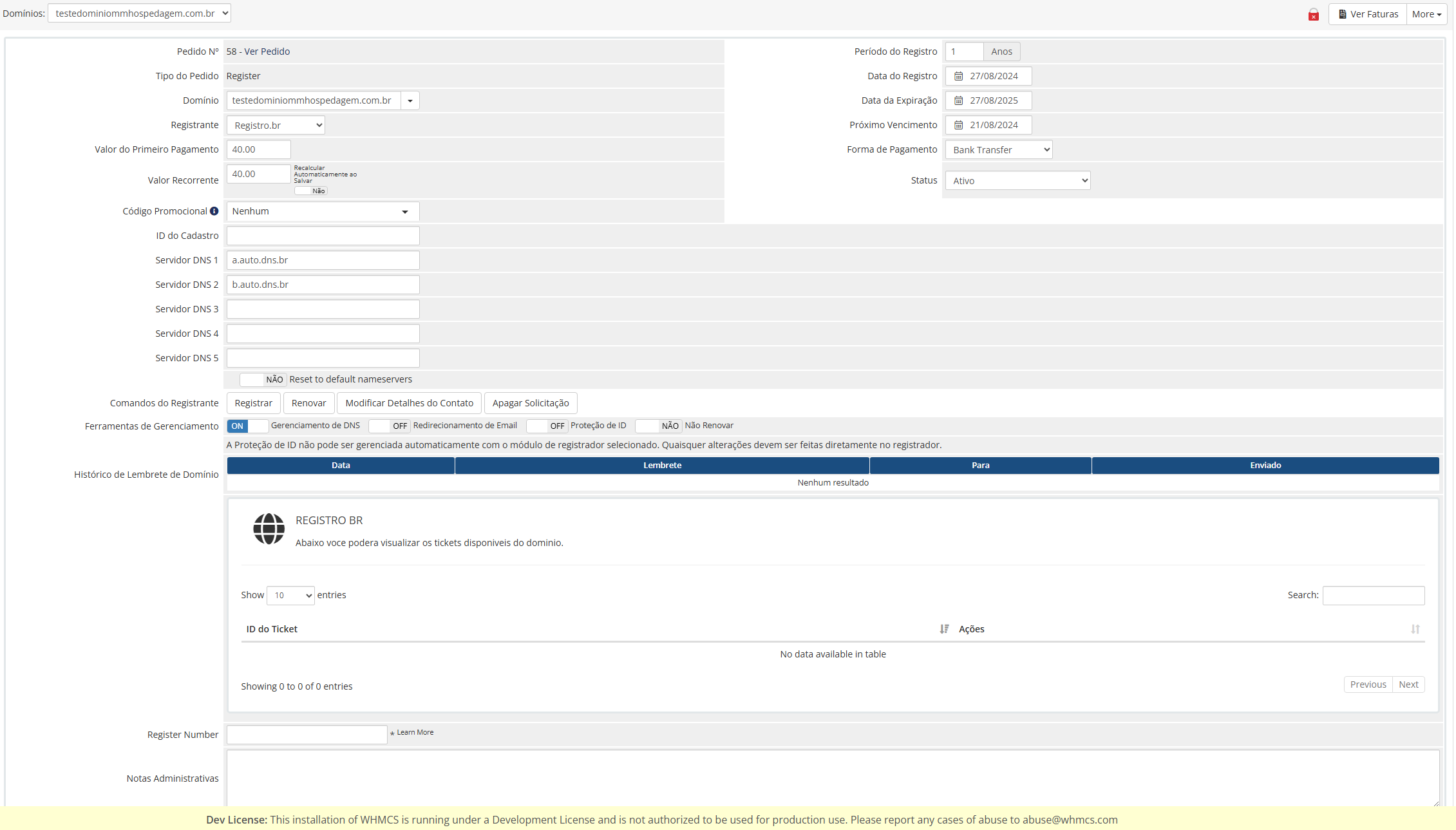Open the Registrante dropdown
The height and width of the screenshot is (830, 1456).
pyautogui.click(x=276, y=125)
